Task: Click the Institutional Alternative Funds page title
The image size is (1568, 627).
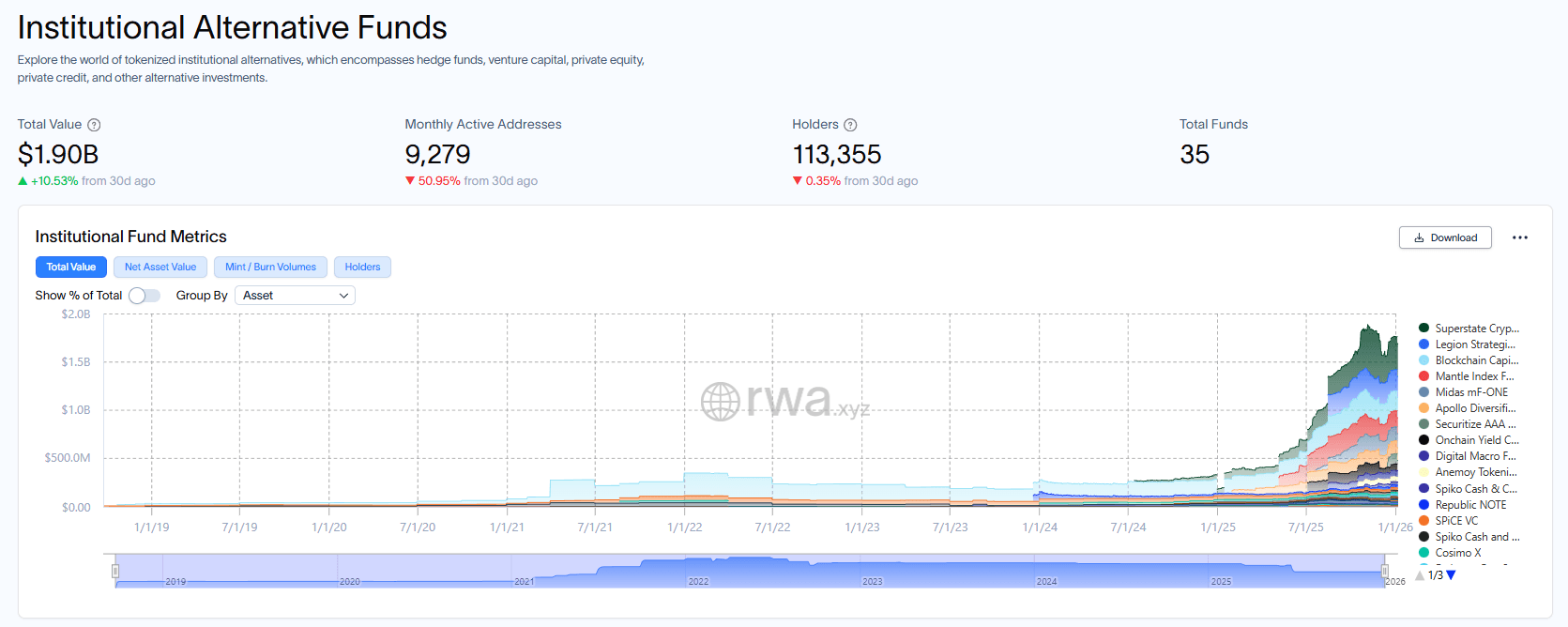Action: (233, 27)
